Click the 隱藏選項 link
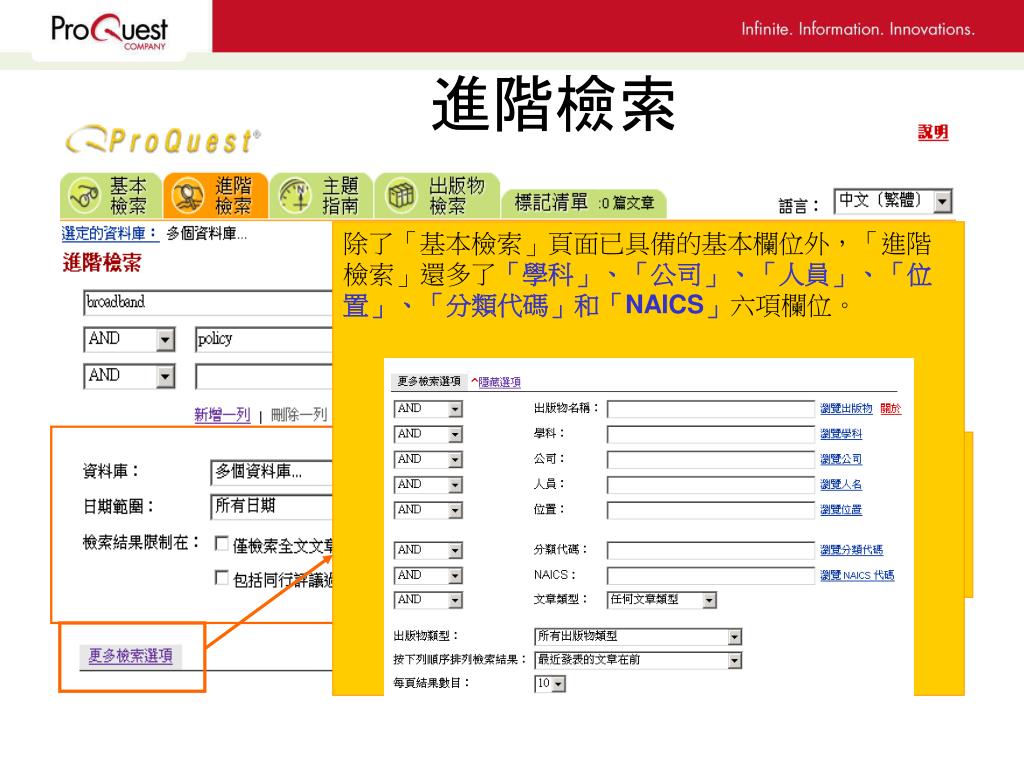 500,382
